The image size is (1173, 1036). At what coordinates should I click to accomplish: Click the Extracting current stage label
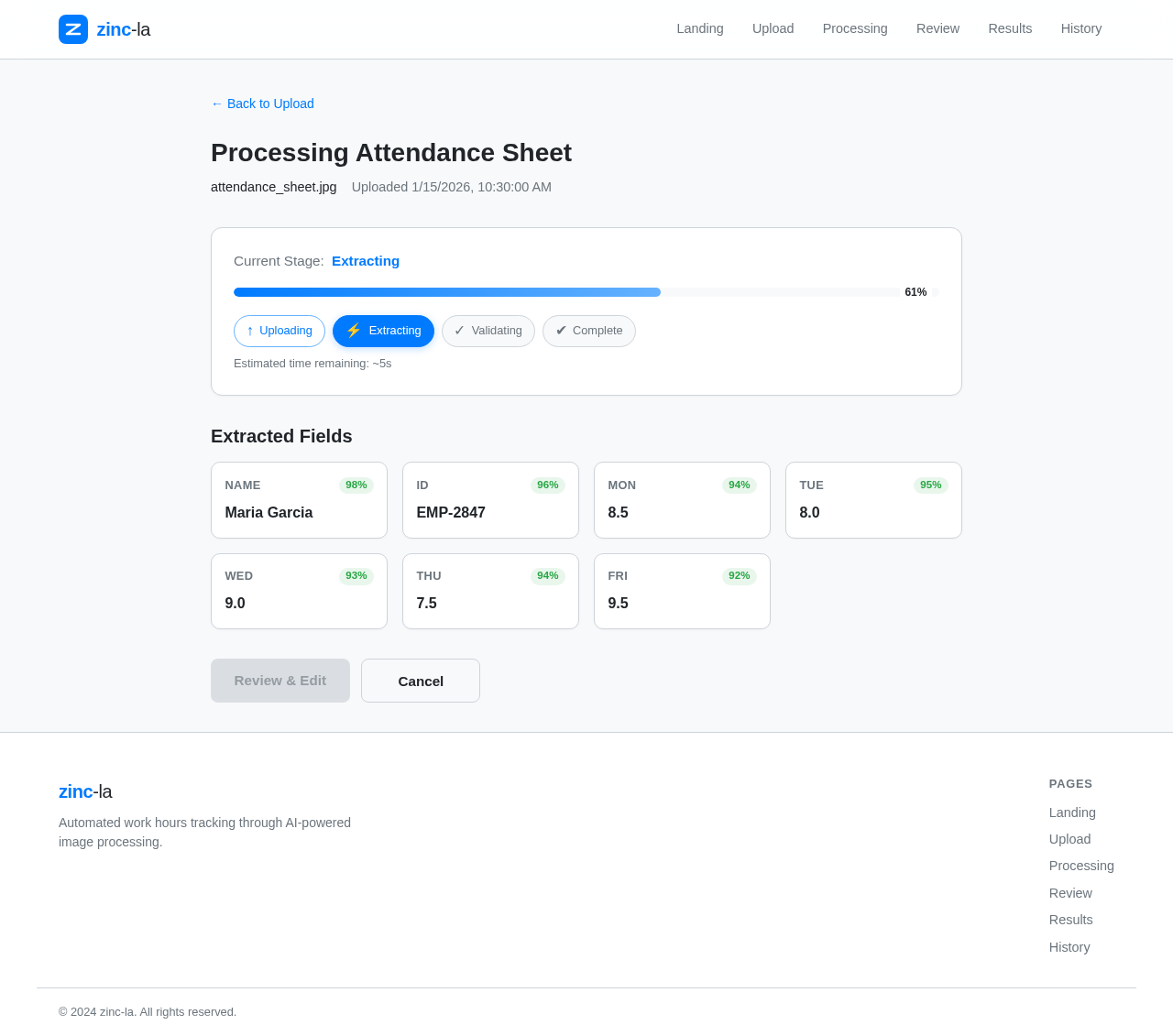click(x=366, y=261)
